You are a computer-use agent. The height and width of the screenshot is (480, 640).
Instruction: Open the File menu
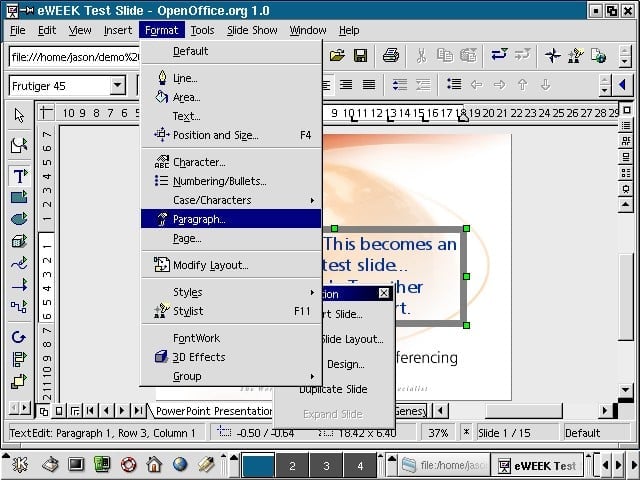(18, 30)
